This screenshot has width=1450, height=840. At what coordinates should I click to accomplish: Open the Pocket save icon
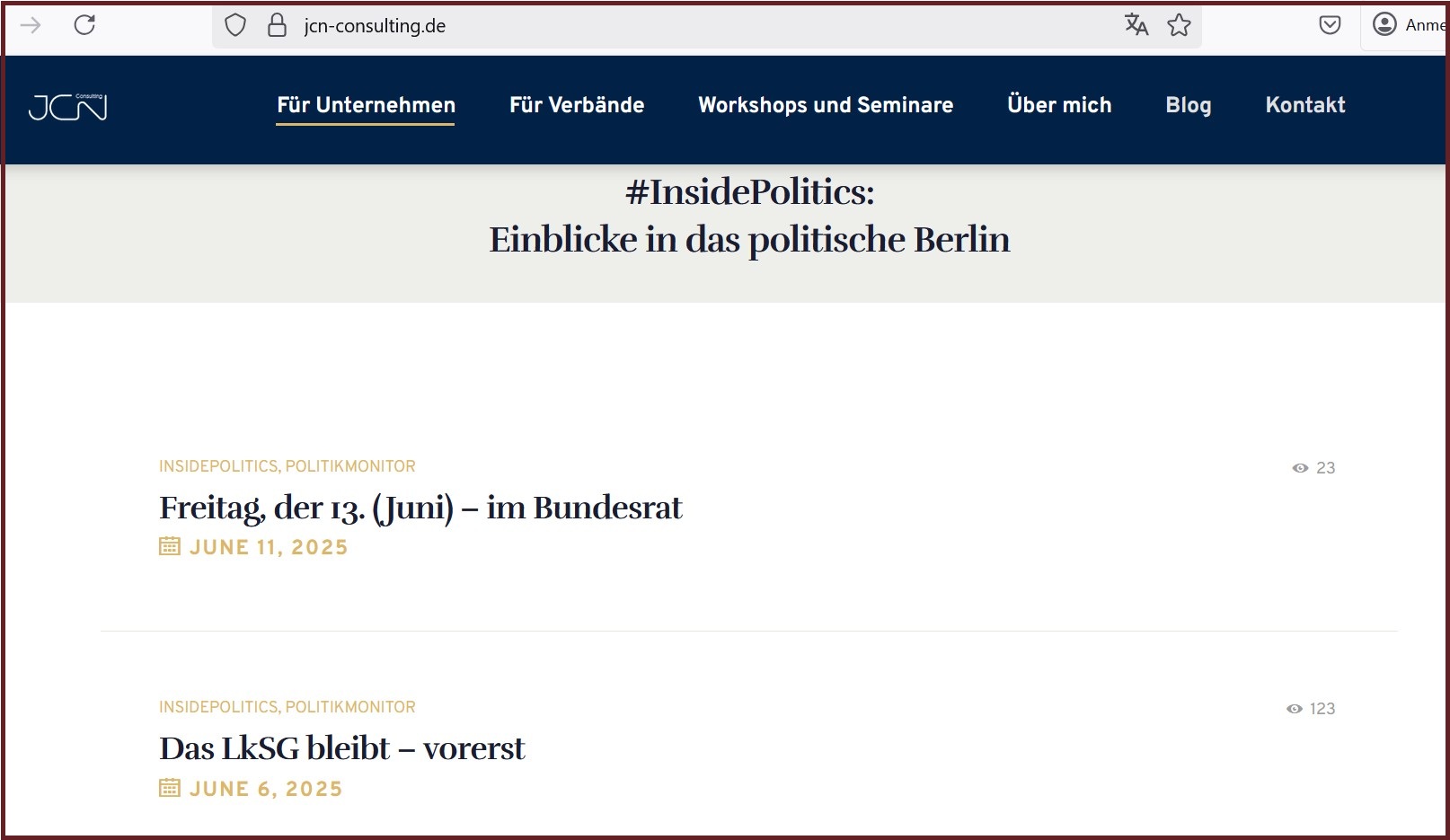[1330, 25]
